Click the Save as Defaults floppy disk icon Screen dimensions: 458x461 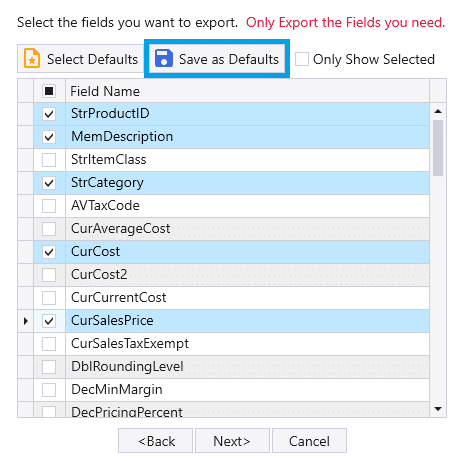coord(164,59)
